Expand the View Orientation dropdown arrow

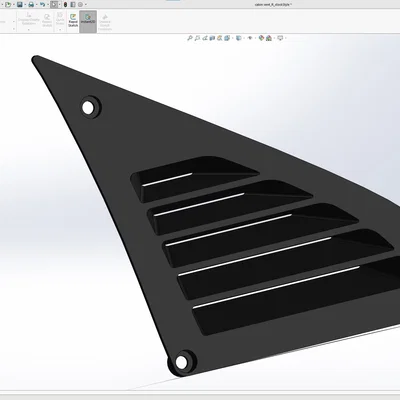pyautogui.click(x=232, y=38)
